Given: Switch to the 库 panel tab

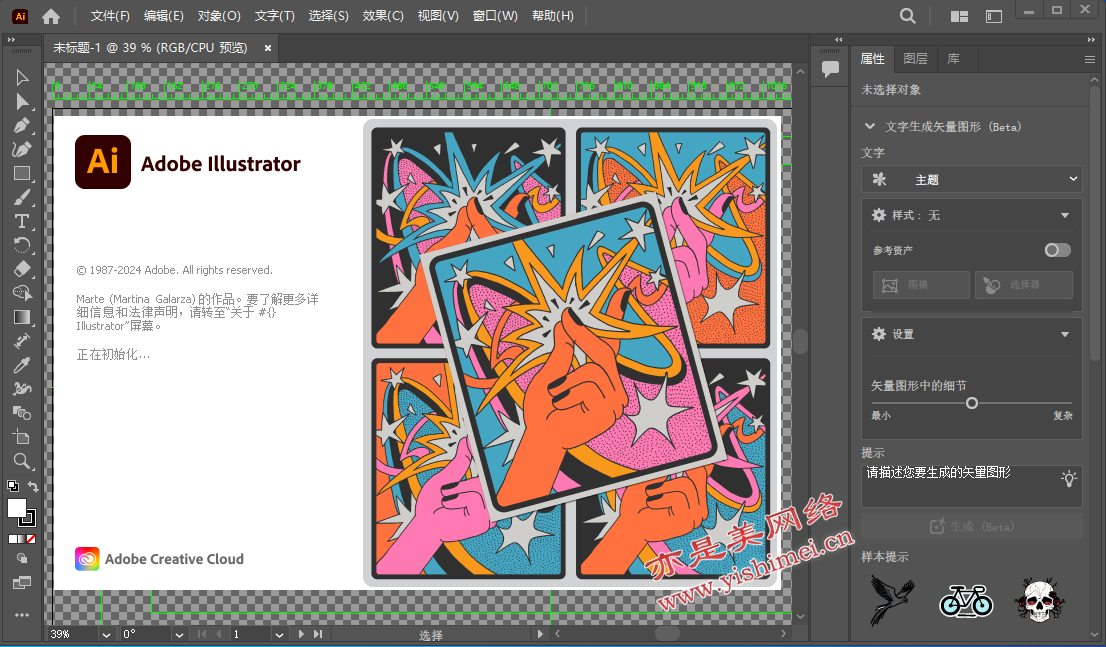Looking at the screenshot, I should click(x=953, y=59).
